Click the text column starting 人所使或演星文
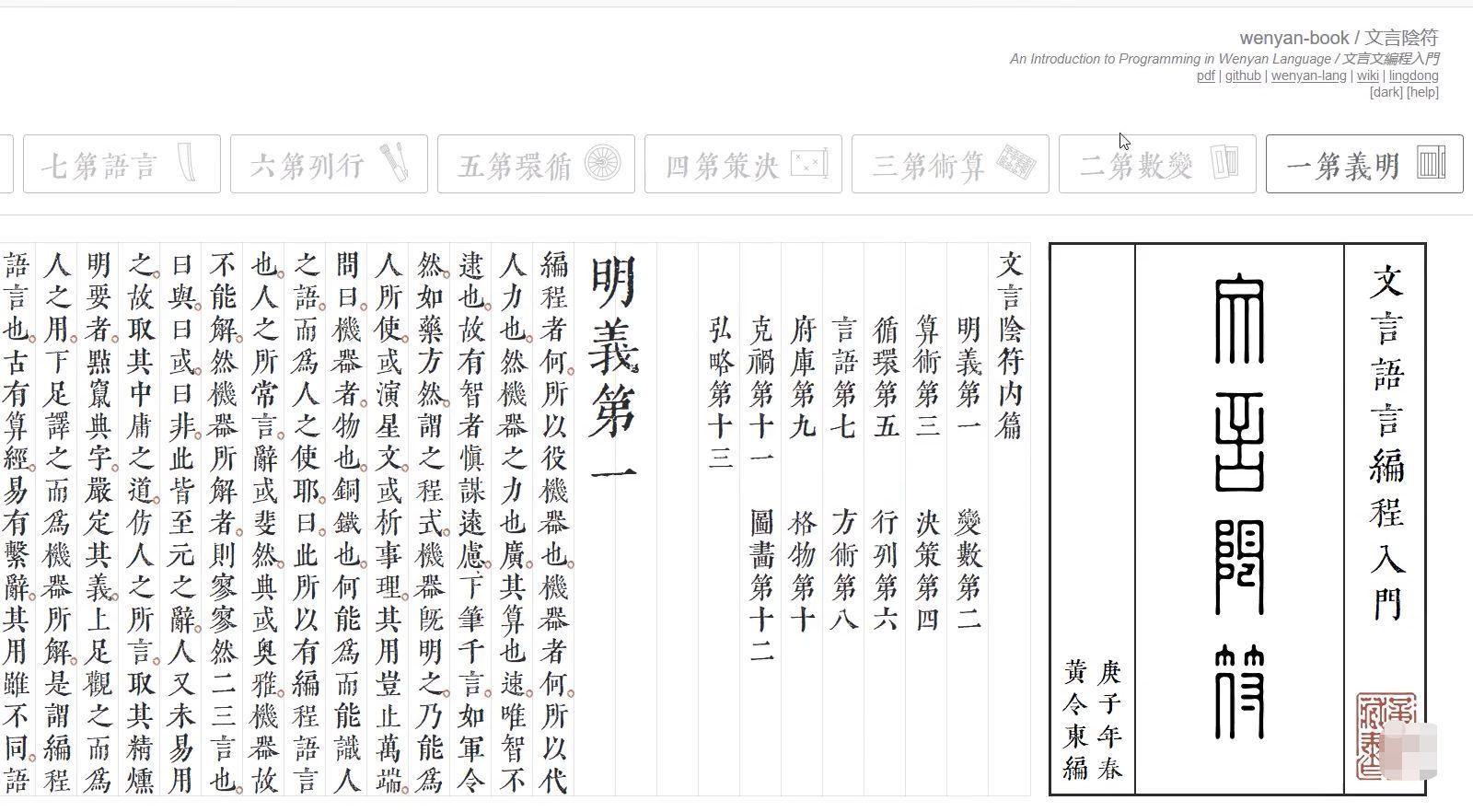Screen dimensions: 1473x812 [x=388, y=522]
